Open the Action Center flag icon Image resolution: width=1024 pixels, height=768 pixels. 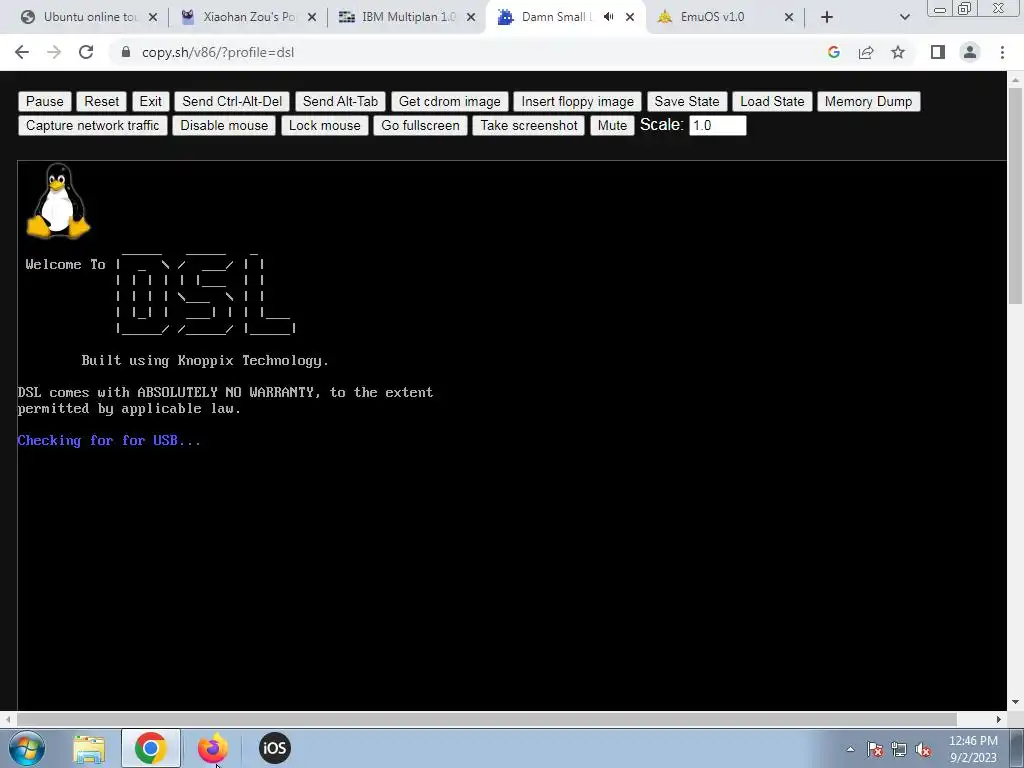click(x=875, y=750)
